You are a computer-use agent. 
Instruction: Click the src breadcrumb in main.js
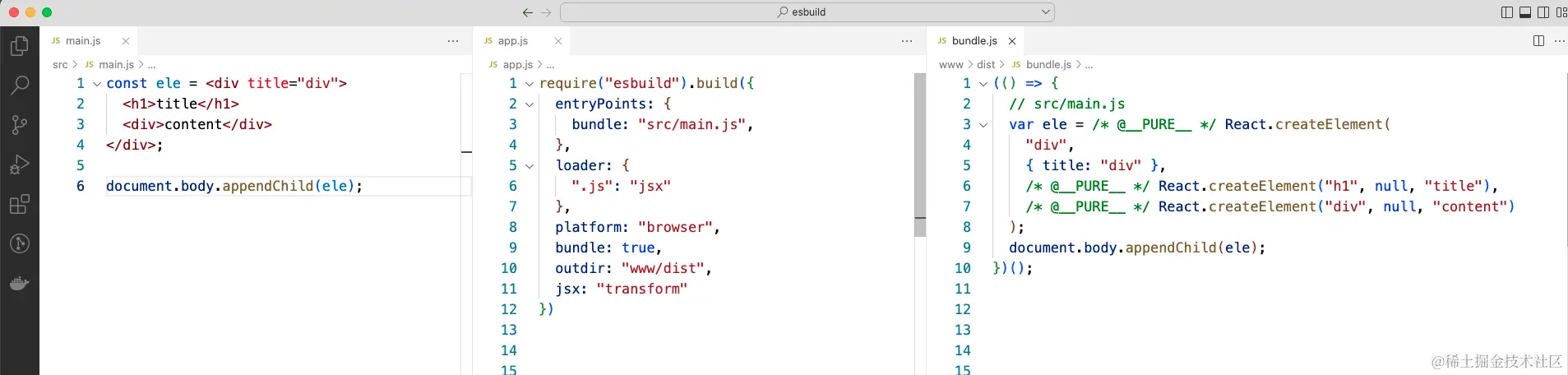[x=60, y=64]
